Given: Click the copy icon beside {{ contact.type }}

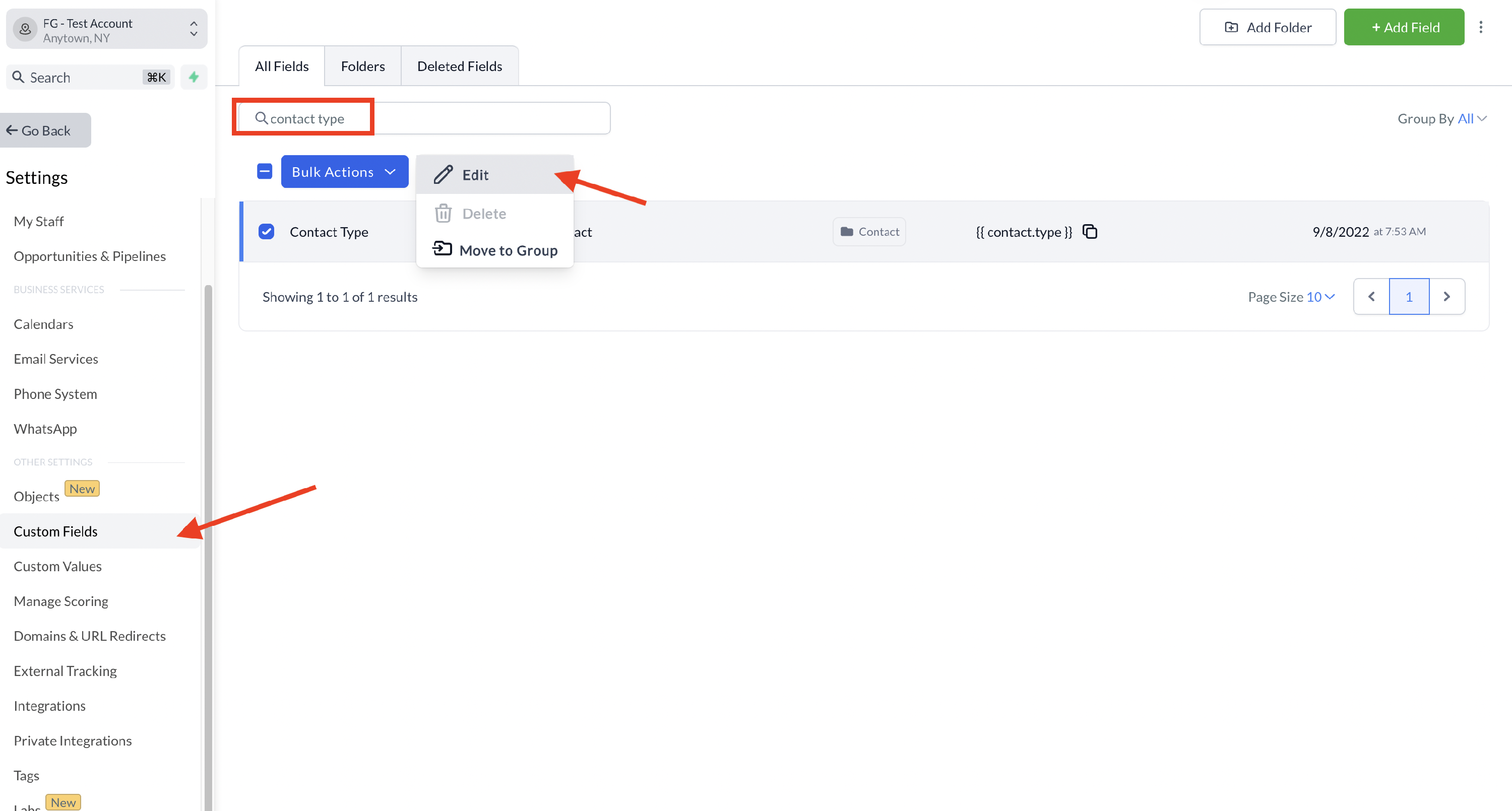Looking at the screenshot, I should pyautogui.click(x=1089, y=232).
